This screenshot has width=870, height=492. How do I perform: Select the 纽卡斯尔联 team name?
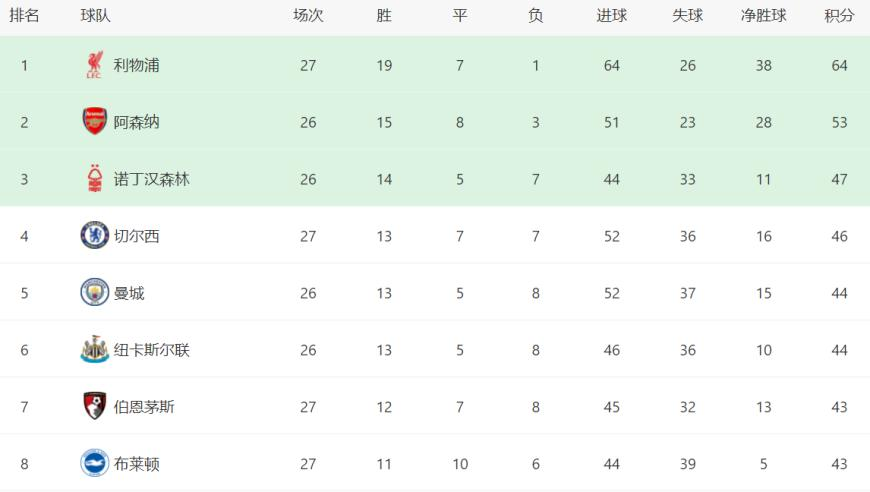151,350
